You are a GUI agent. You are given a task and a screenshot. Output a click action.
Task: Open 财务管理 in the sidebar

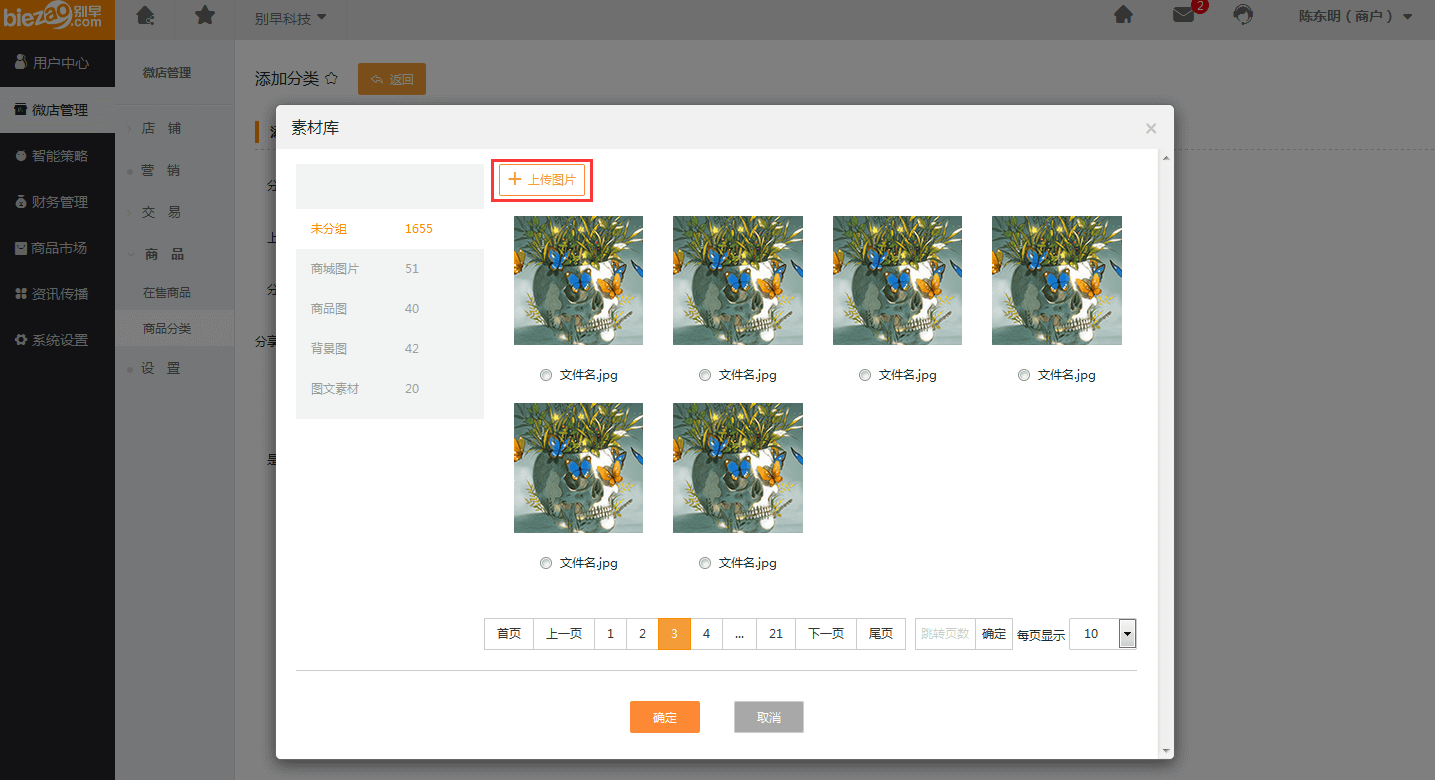pos(57,202)
